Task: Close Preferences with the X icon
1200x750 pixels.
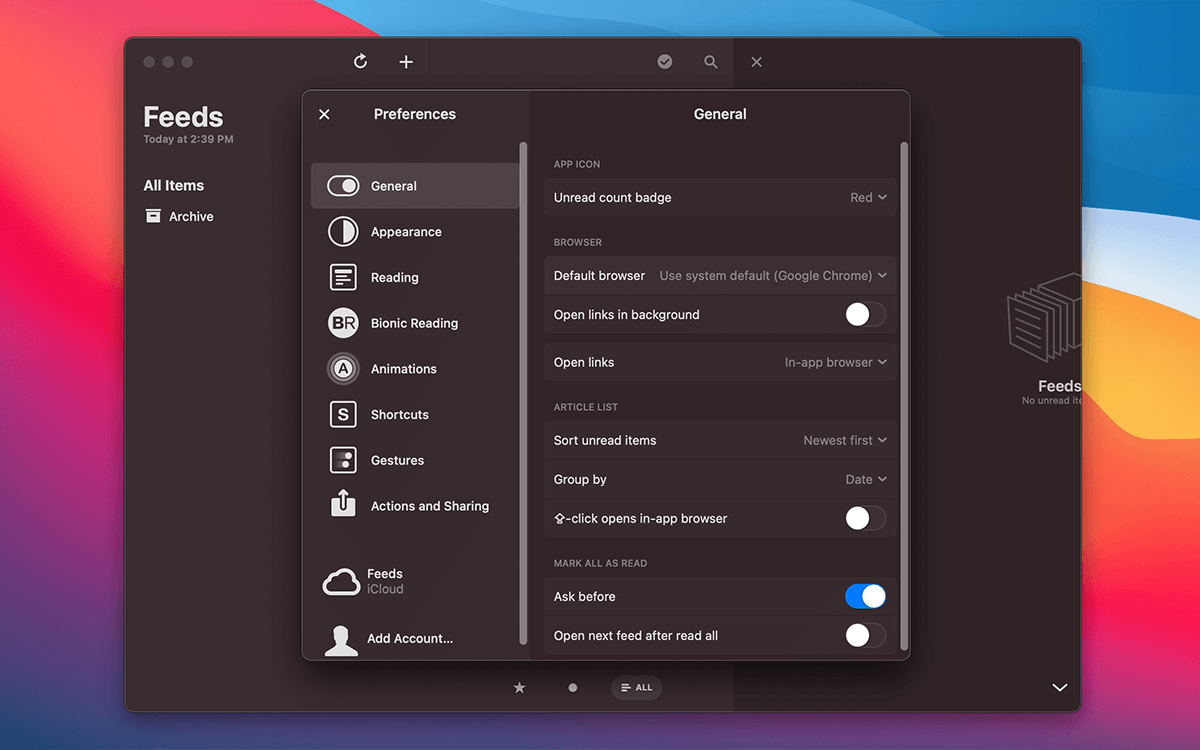Action: tap(324, 115)
